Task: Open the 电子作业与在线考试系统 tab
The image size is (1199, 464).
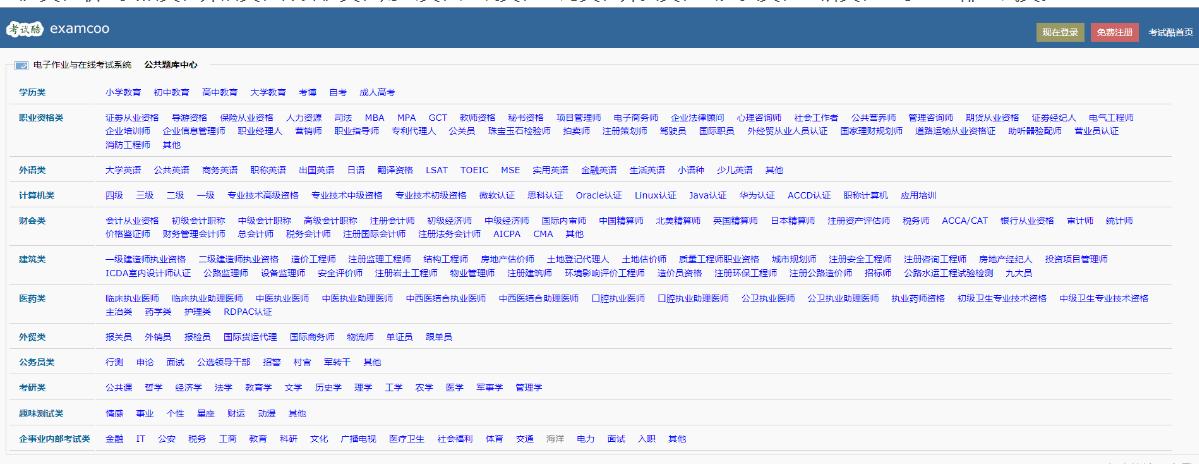Action: tap(83, 65)
